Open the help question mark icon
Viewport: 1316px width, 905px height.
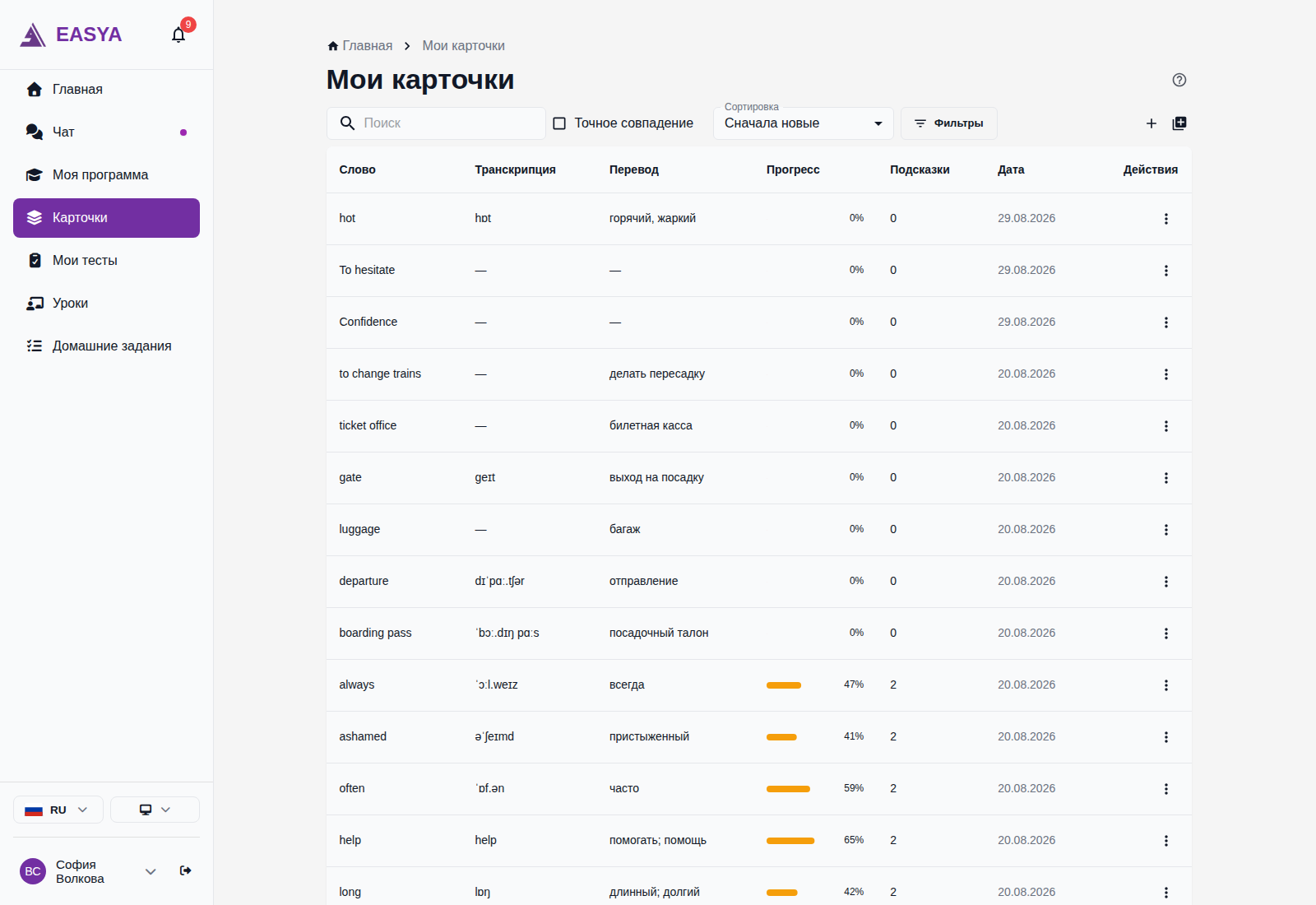click(1179, 80)
